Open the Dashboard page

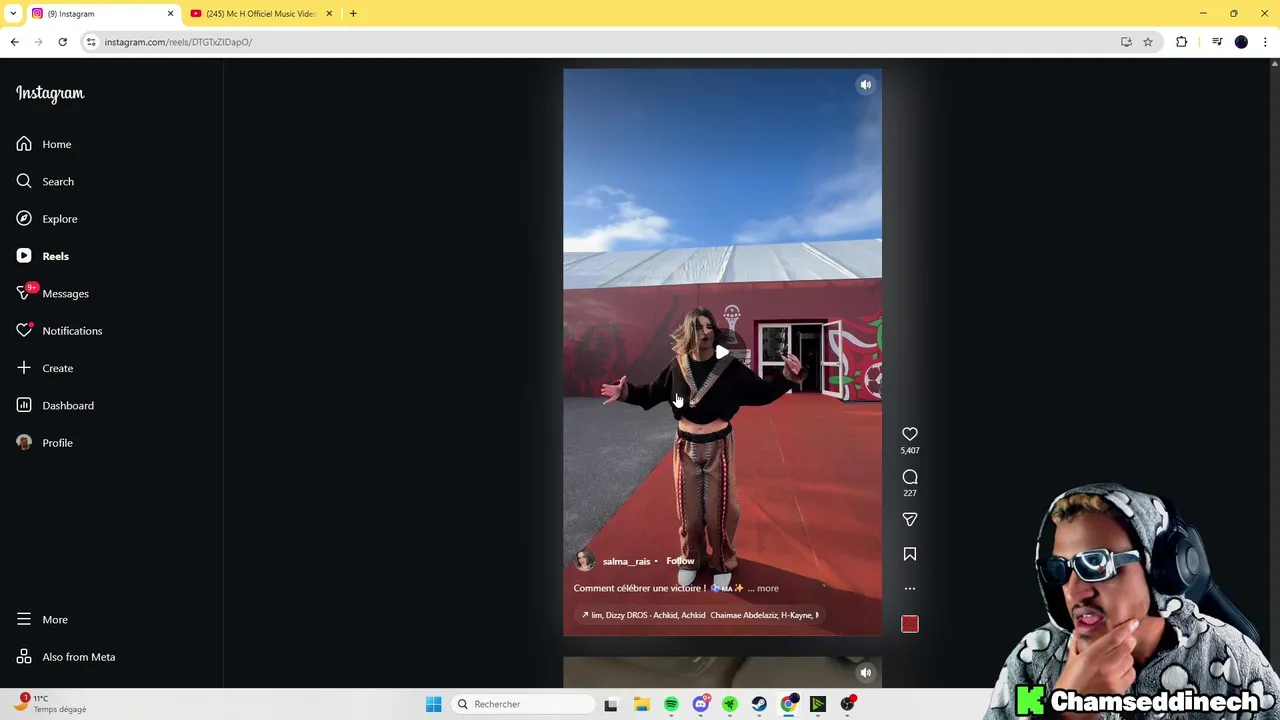point(55,405)
